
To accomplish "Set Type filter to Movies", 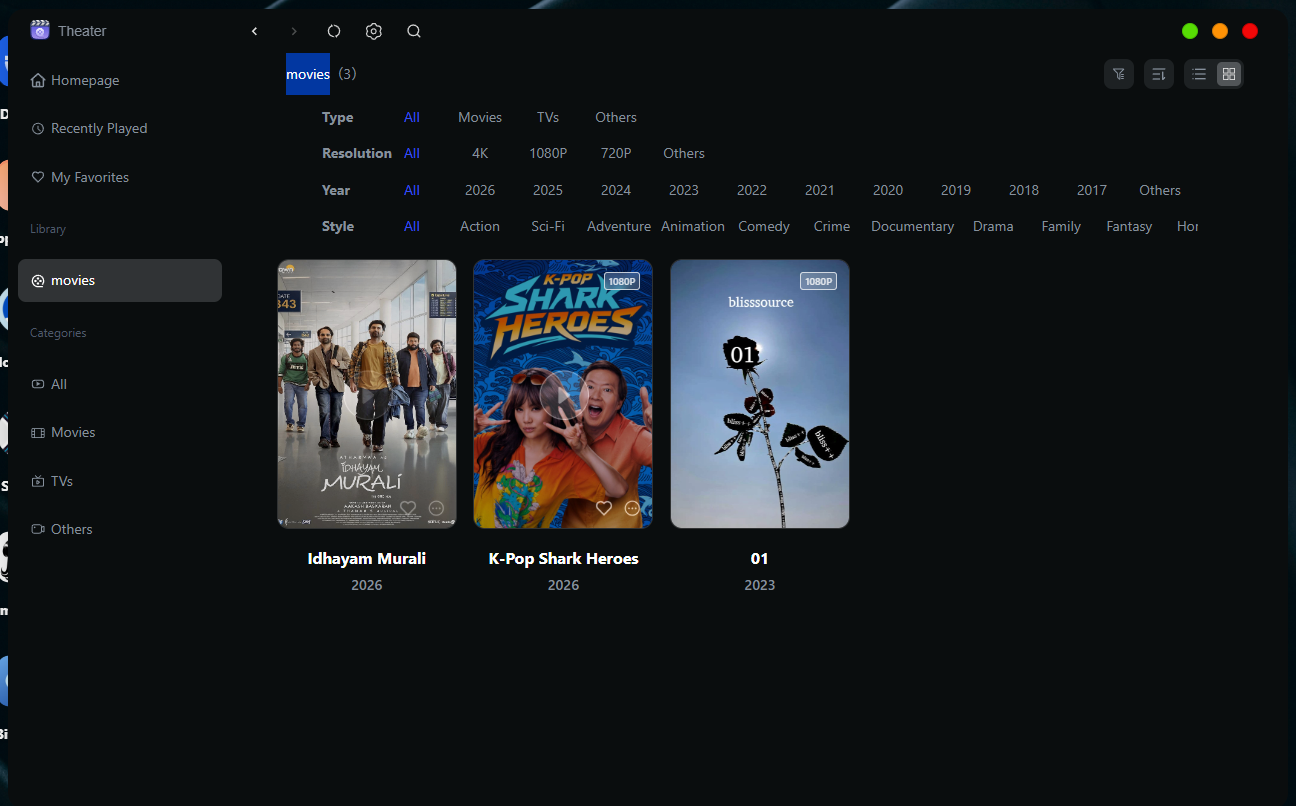I will click(480, 117).
